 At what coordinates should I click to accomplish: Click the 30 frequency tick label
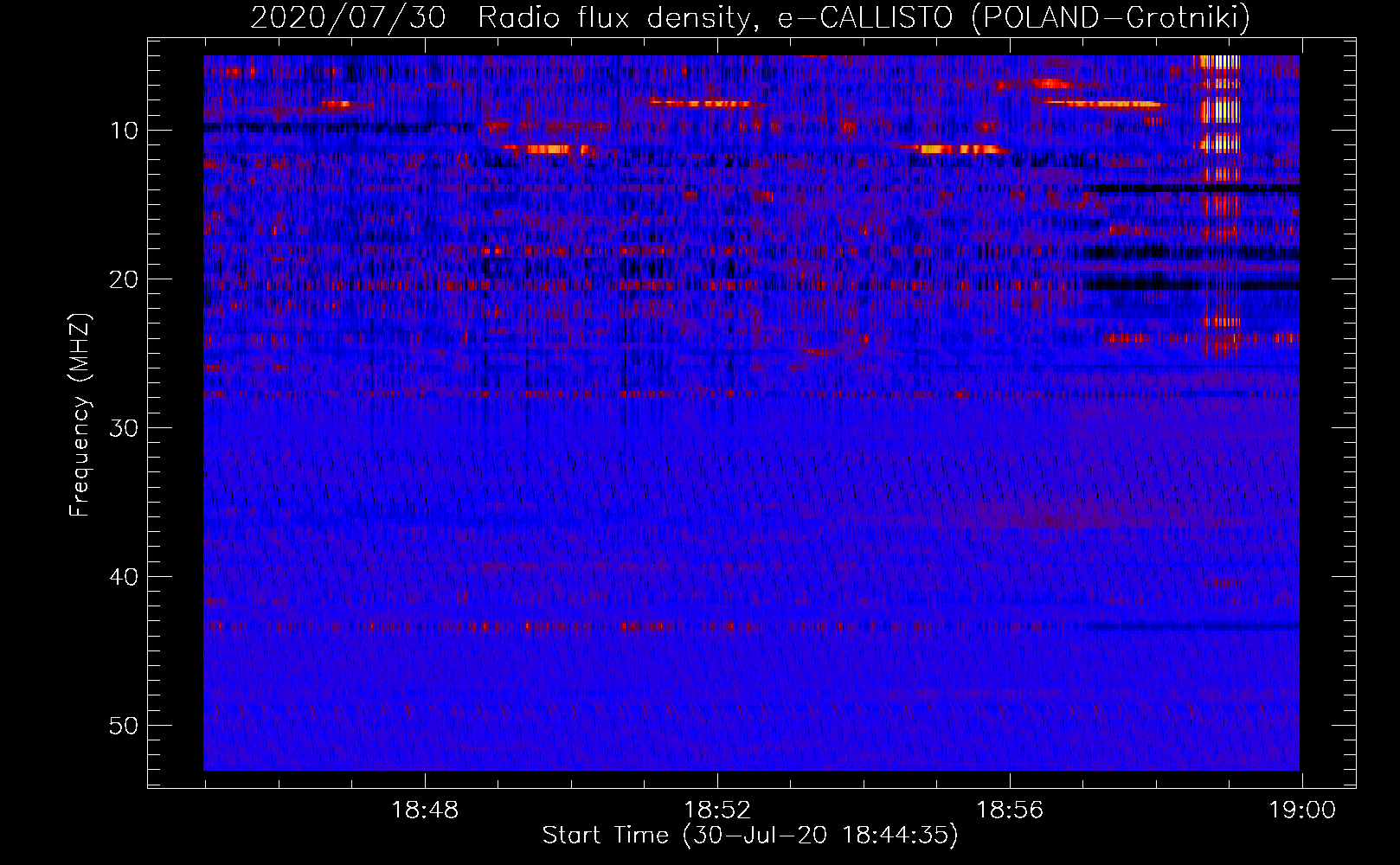click(125, 428)
